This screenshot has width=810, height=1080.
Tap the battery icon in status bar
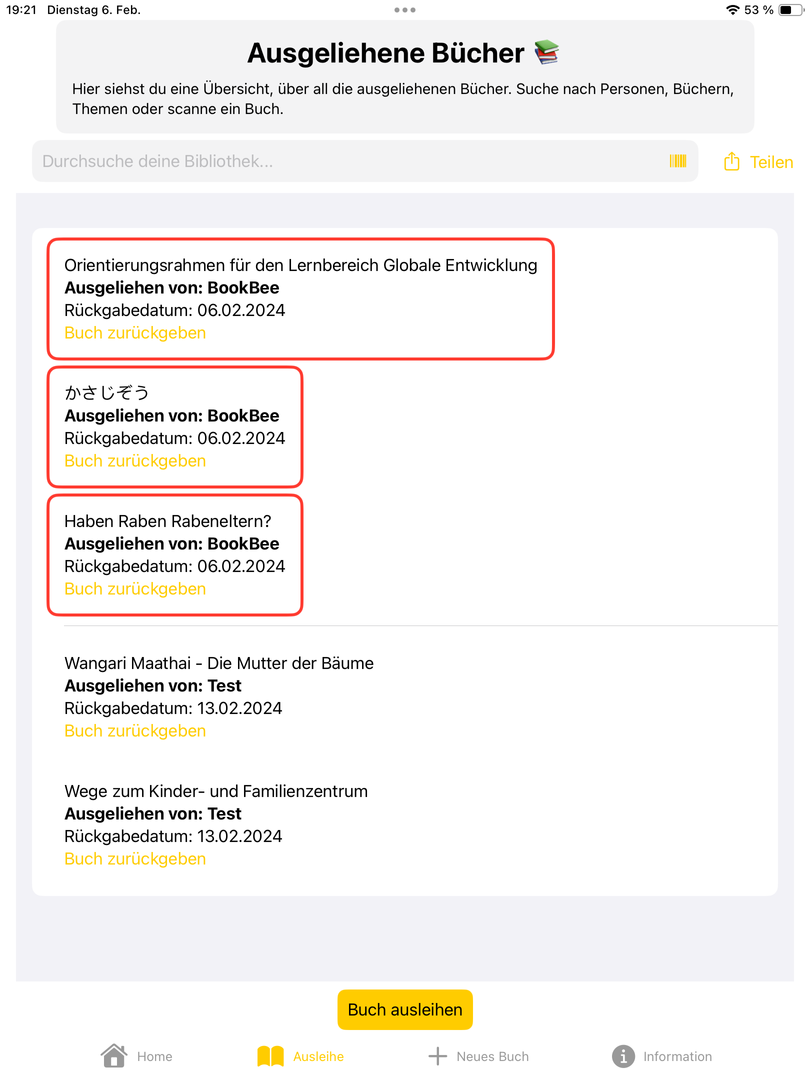coord(790,10)
